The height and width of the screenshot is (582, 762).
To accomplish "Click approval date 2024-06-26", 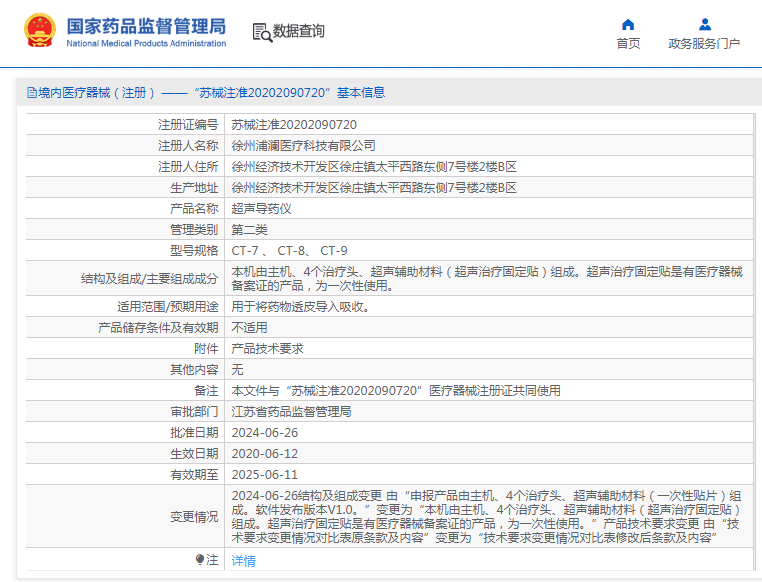I will pyautogui.click(x=264, y=432).
